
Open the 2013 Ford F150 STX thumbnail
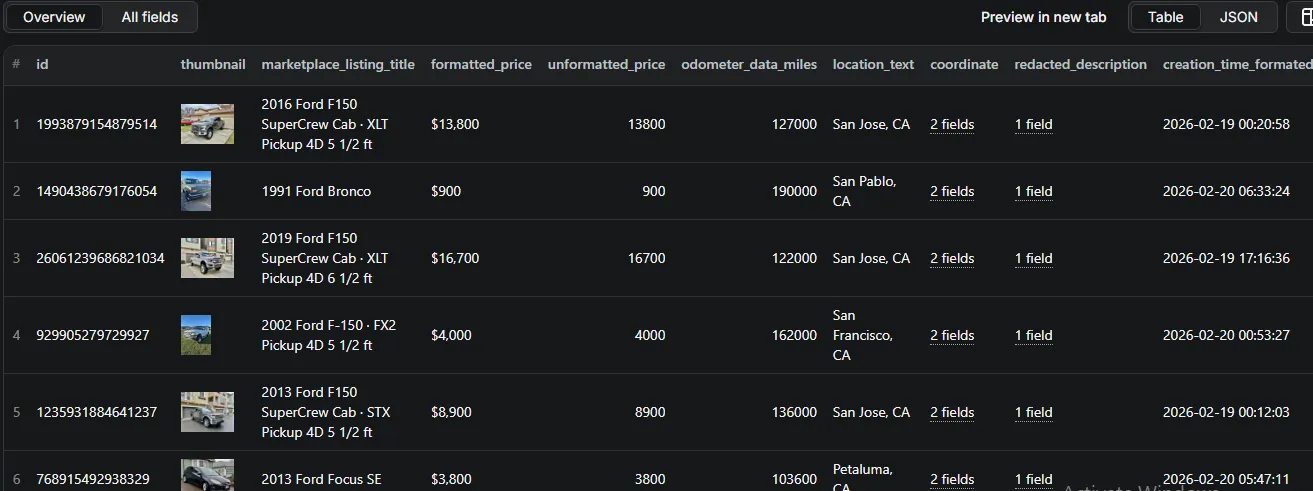pos(207,412)
